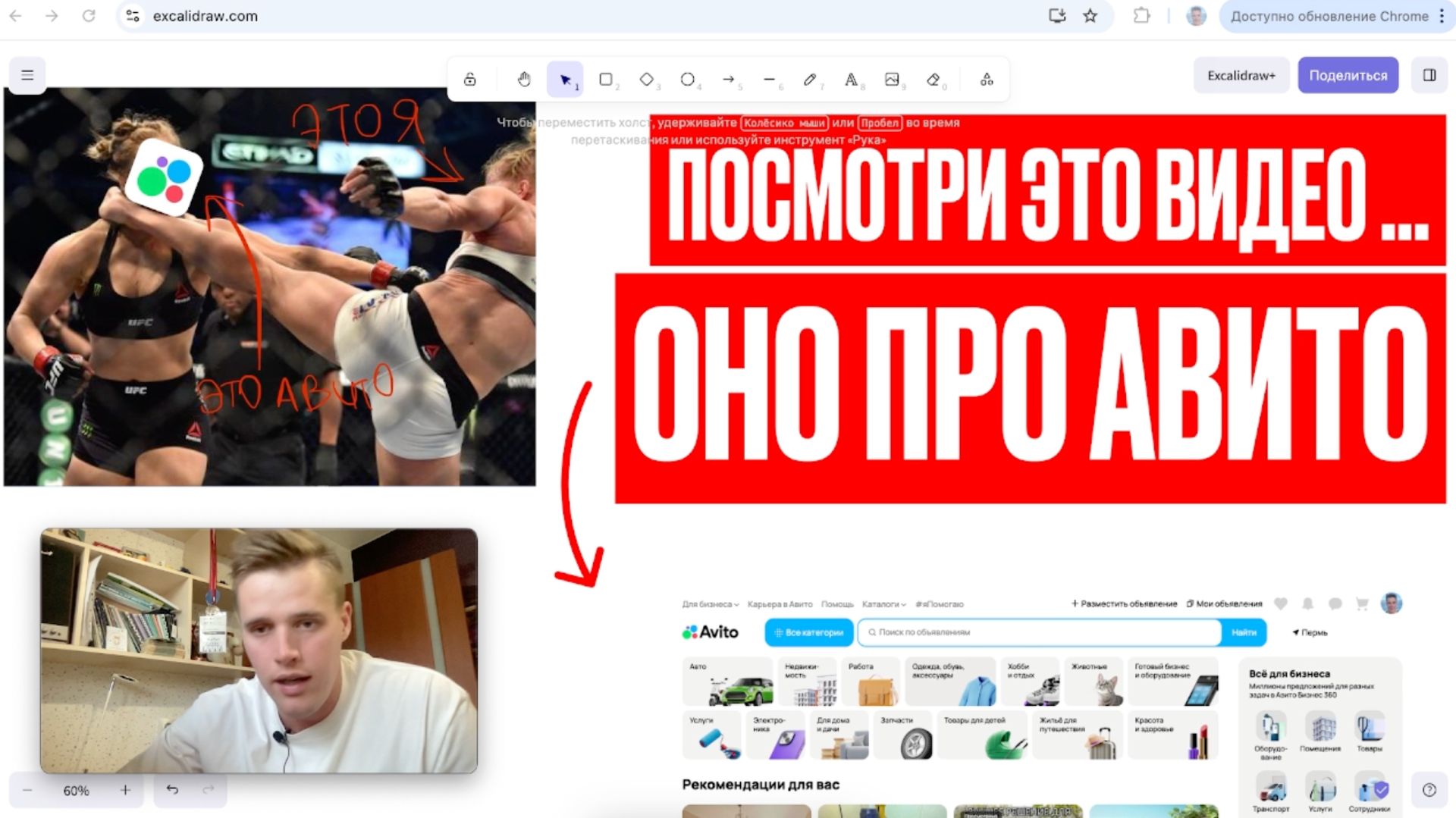Undo the last action

pyautogui.click(x=172, y=790)
